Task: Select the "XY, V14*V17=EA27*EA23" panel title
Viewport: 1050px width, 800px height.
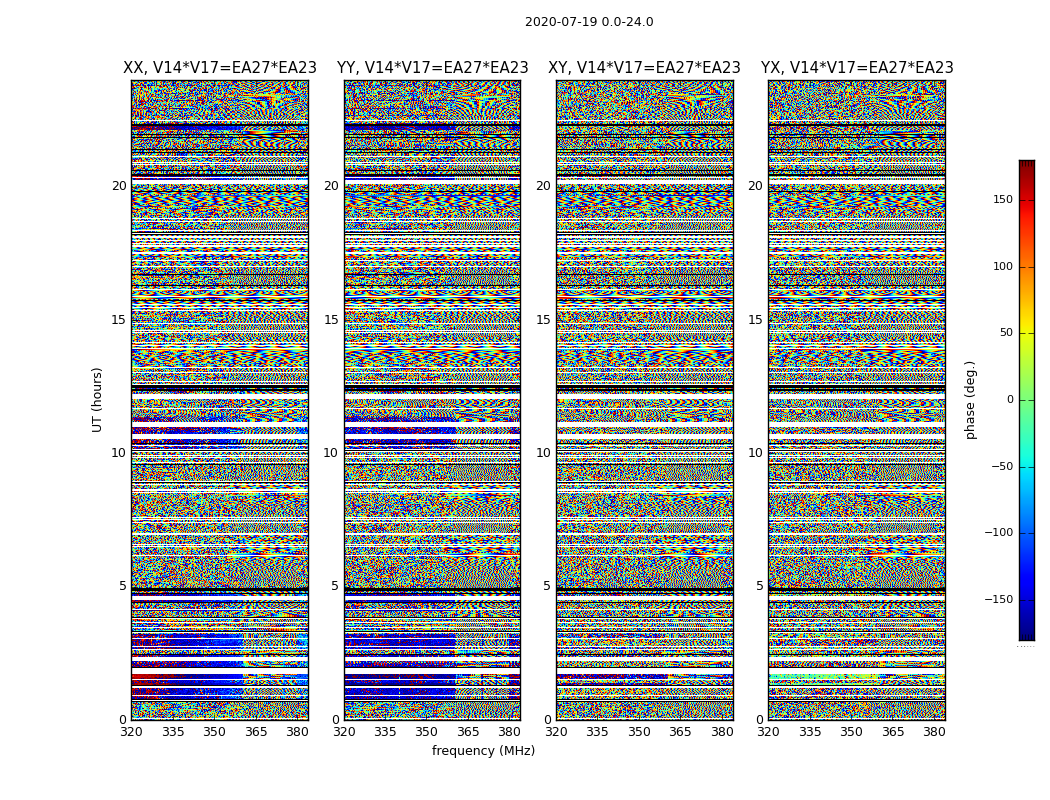Action: tap(644, 68)
